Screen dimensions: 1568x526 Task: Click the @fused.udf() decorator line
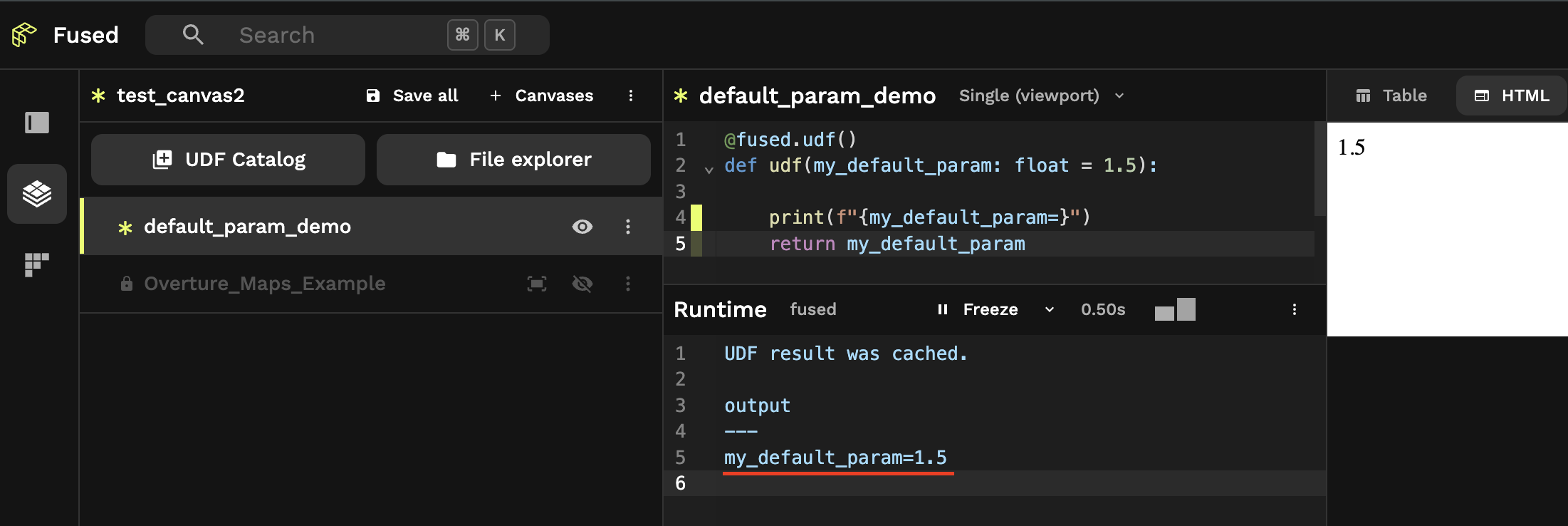[x=790, y=140]
